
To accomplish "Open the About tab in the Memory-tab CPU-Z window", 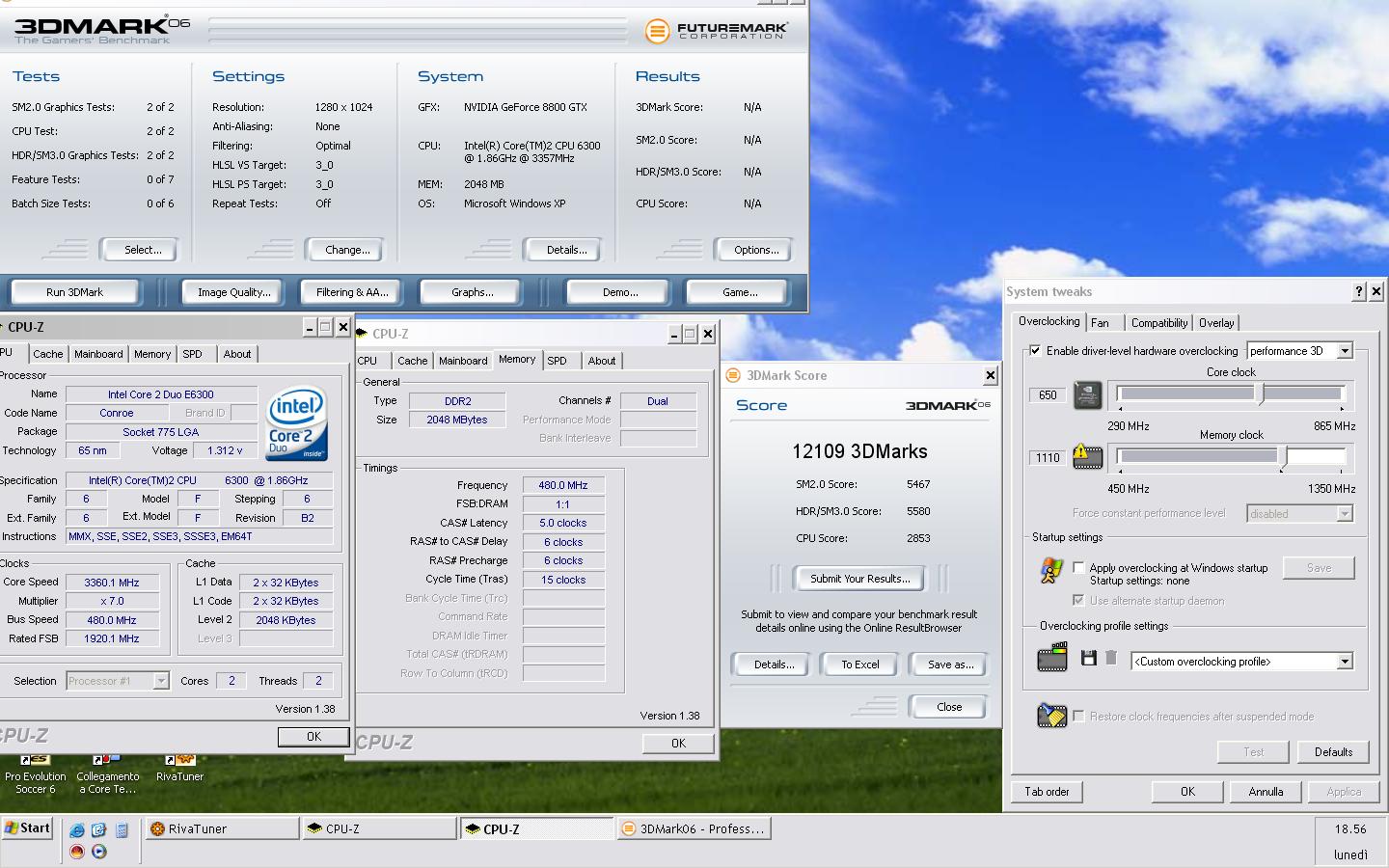I will (x=602, y=361).
